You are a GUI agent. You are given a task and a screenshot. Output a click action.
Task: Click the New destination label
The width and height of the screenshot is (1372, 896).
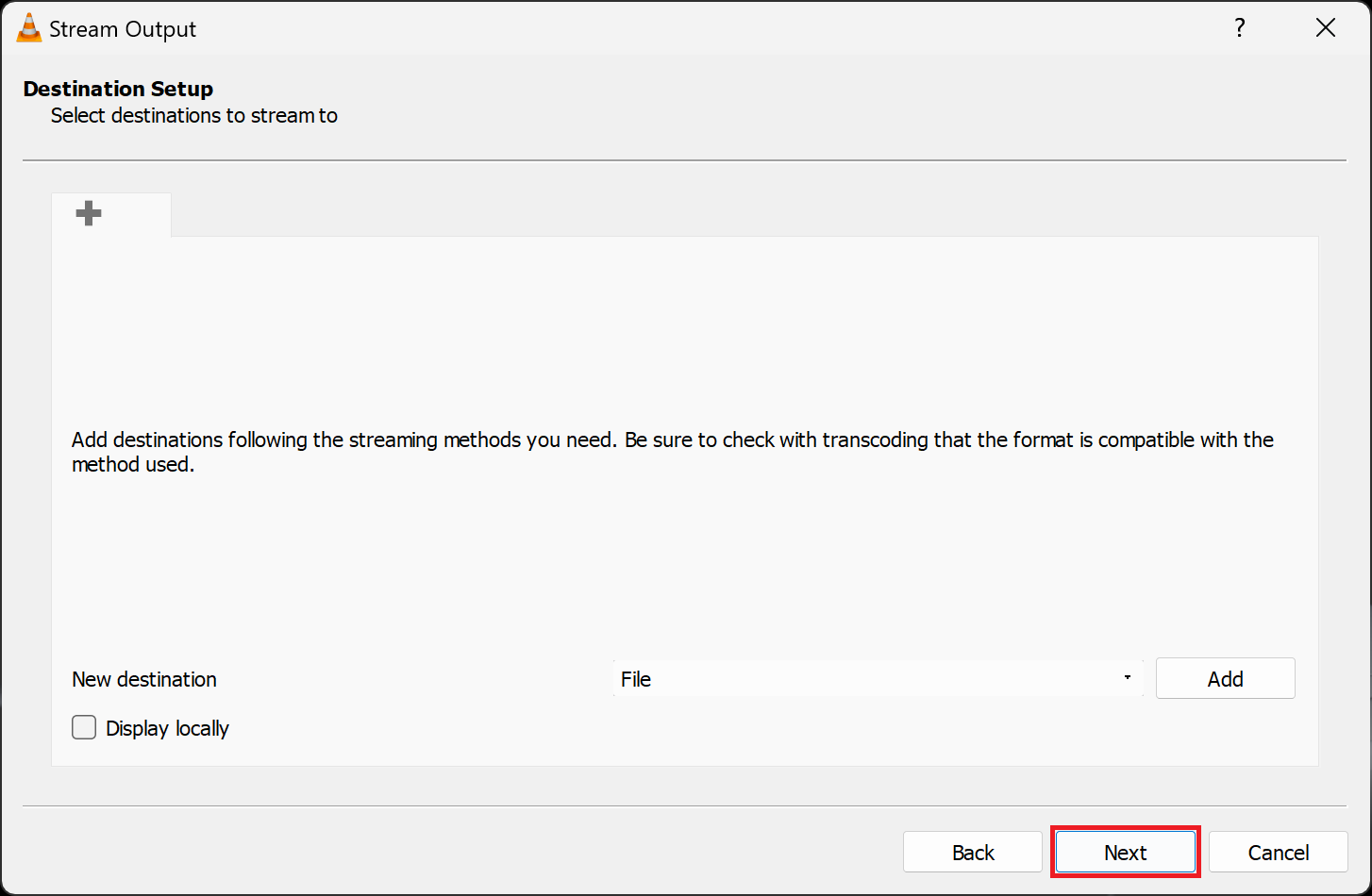pos(144,679)
